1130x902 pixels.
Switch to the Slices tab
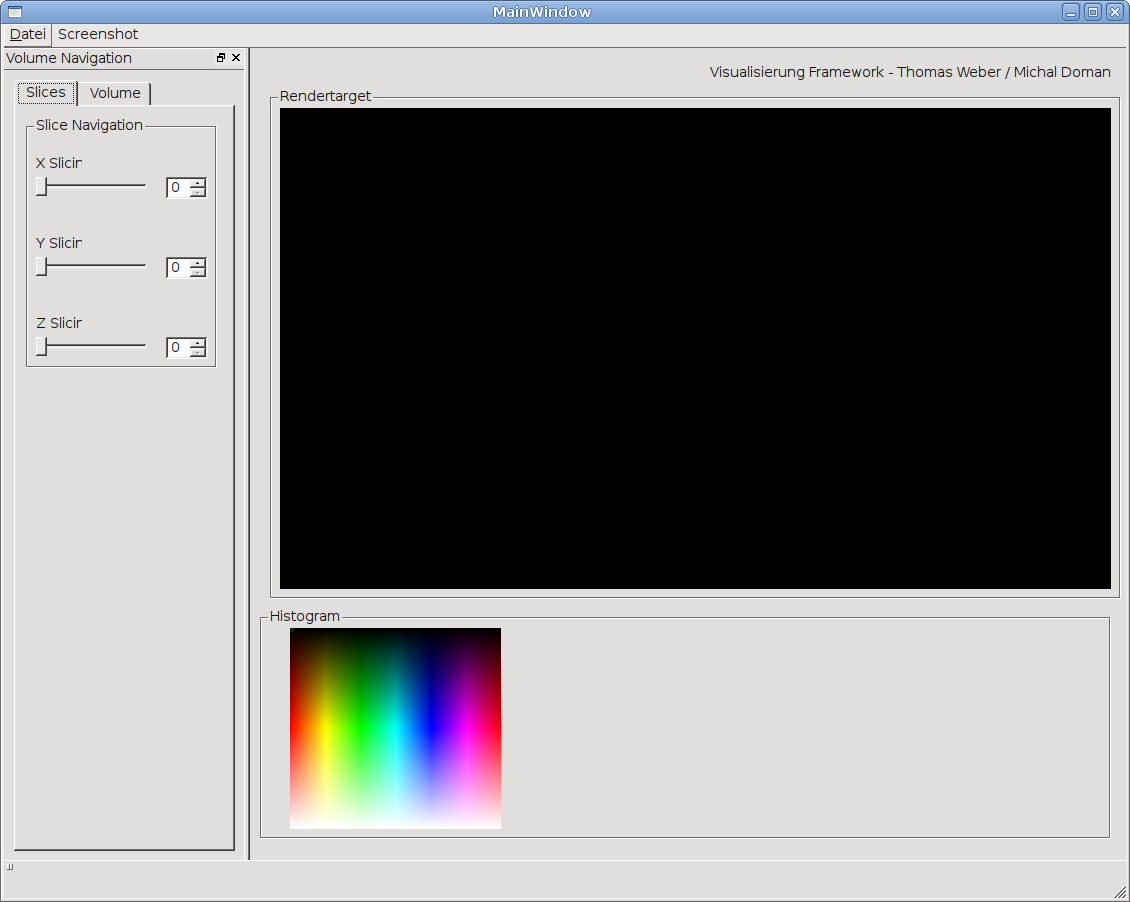click(x=46, y=92)
